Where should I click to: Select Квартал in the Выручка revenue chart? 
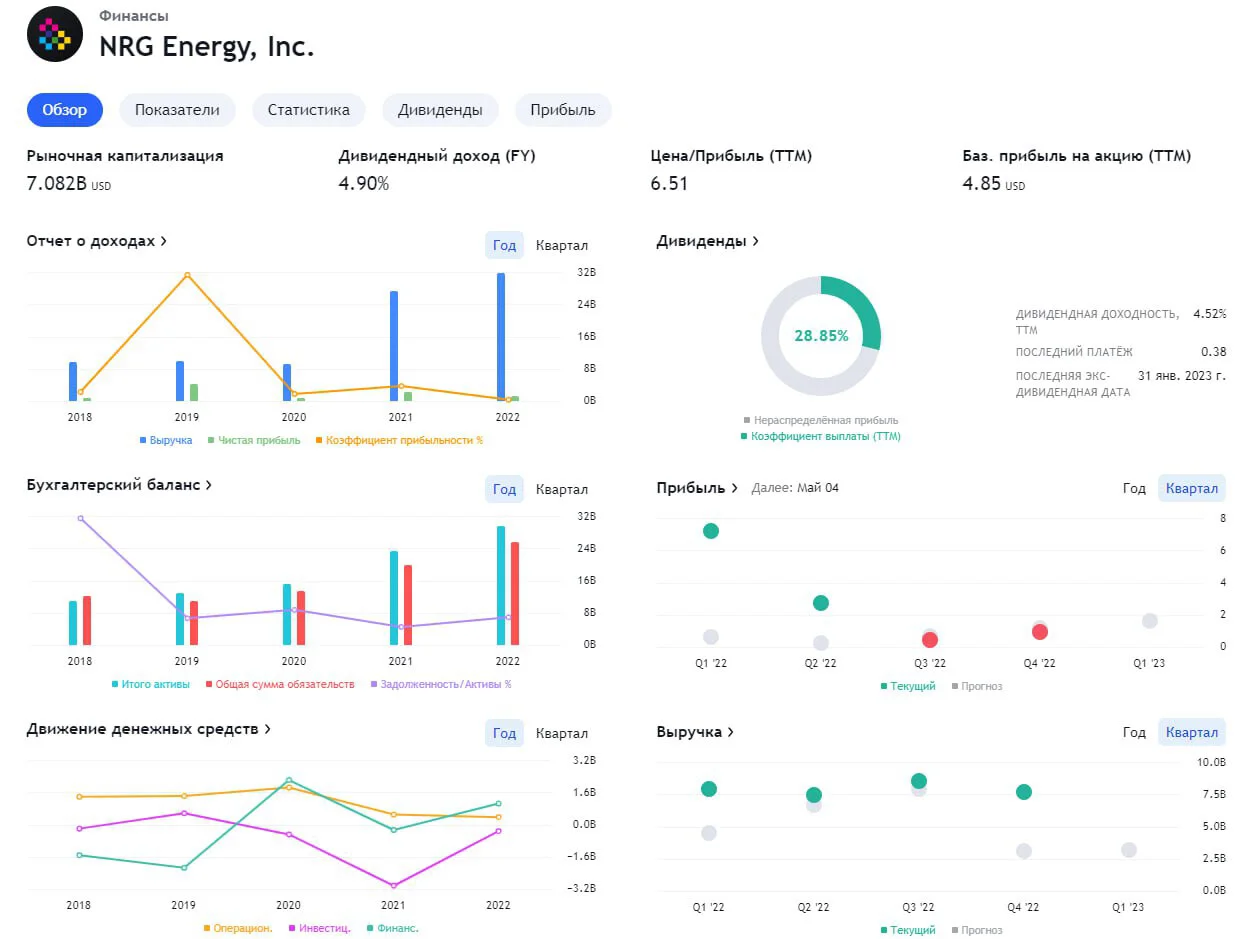(x=1192, y=732)
